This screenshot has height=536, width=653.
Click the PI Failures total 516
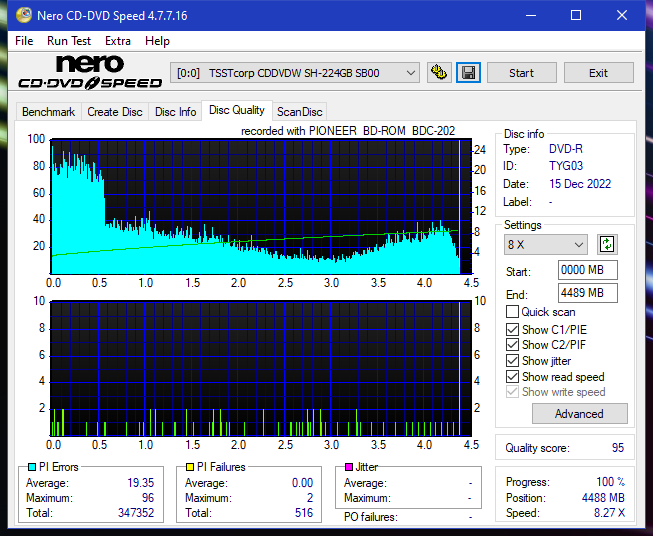[x=304, y=513]
